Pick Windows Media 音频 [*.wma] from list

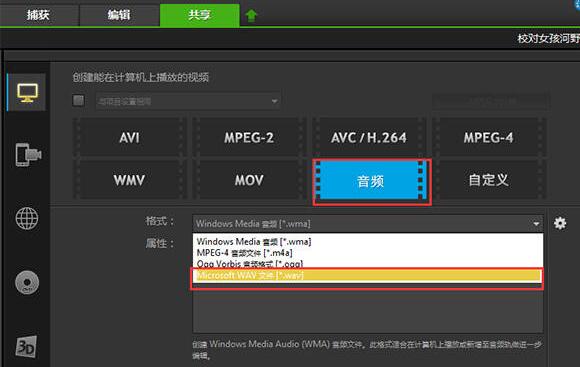(368, 242)
